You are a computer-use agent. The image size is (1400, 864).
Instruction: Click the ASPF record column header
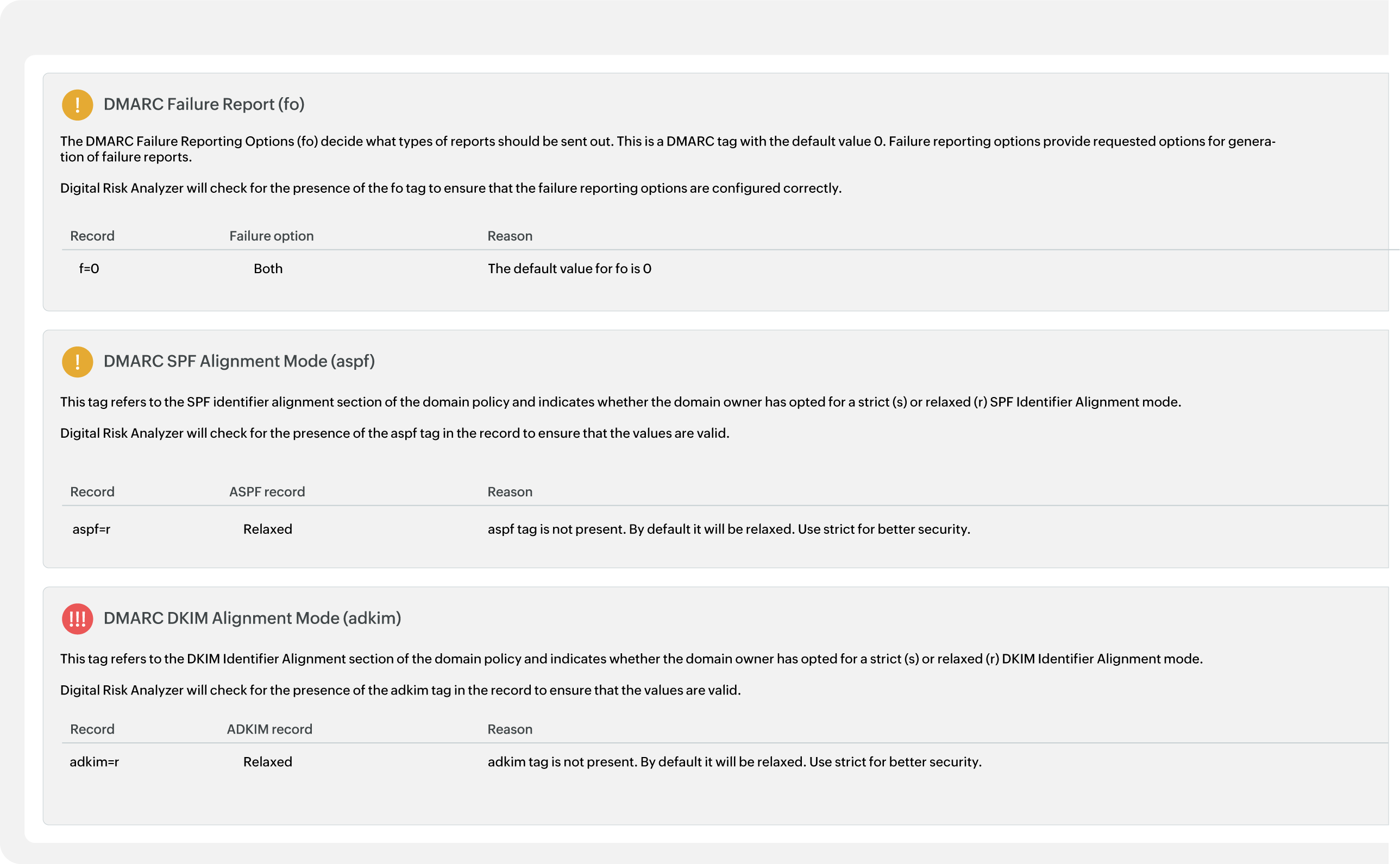267,492
